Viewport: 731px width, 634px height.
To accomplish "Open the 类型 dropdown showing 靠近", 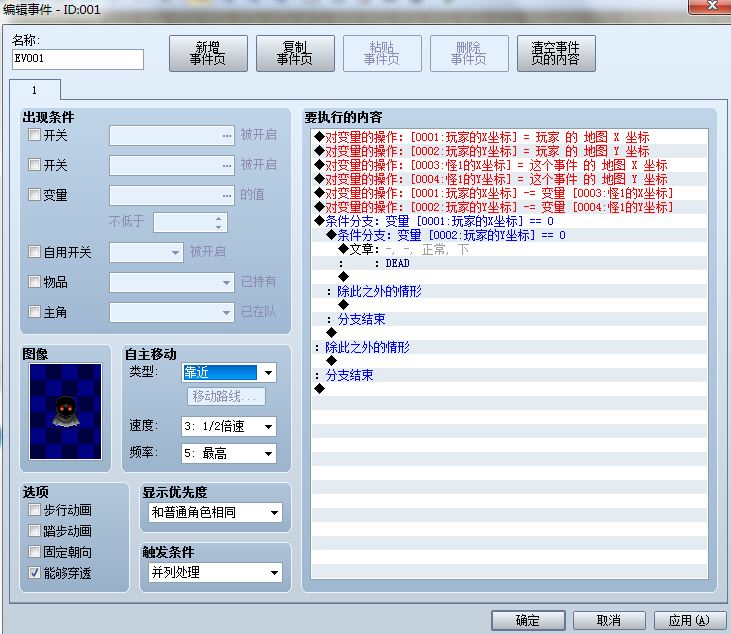I will pyautogui.click(x=229, y=372).
